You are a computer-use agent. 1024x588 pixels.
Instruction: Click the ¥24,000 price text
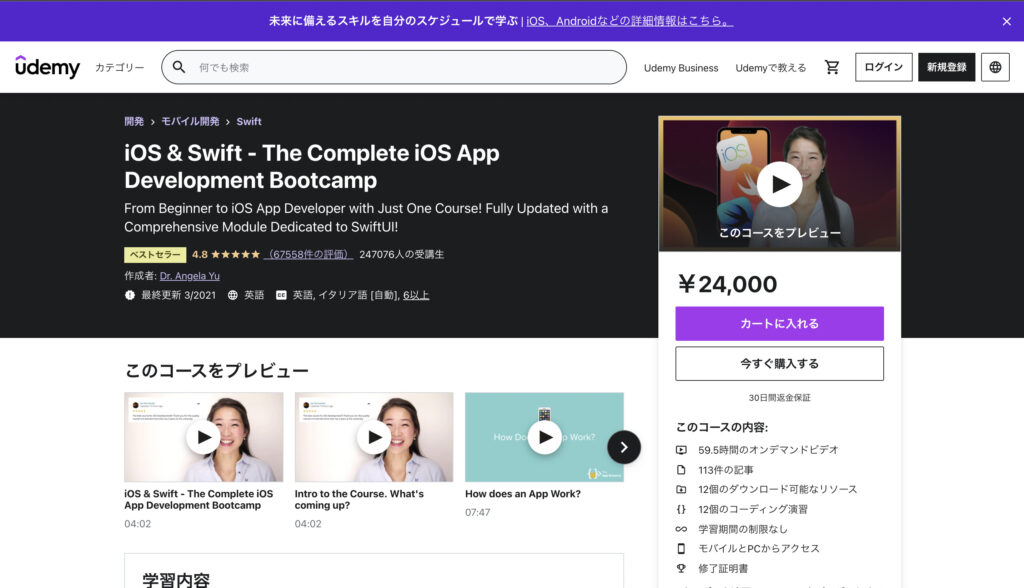[x=727, y=284]
